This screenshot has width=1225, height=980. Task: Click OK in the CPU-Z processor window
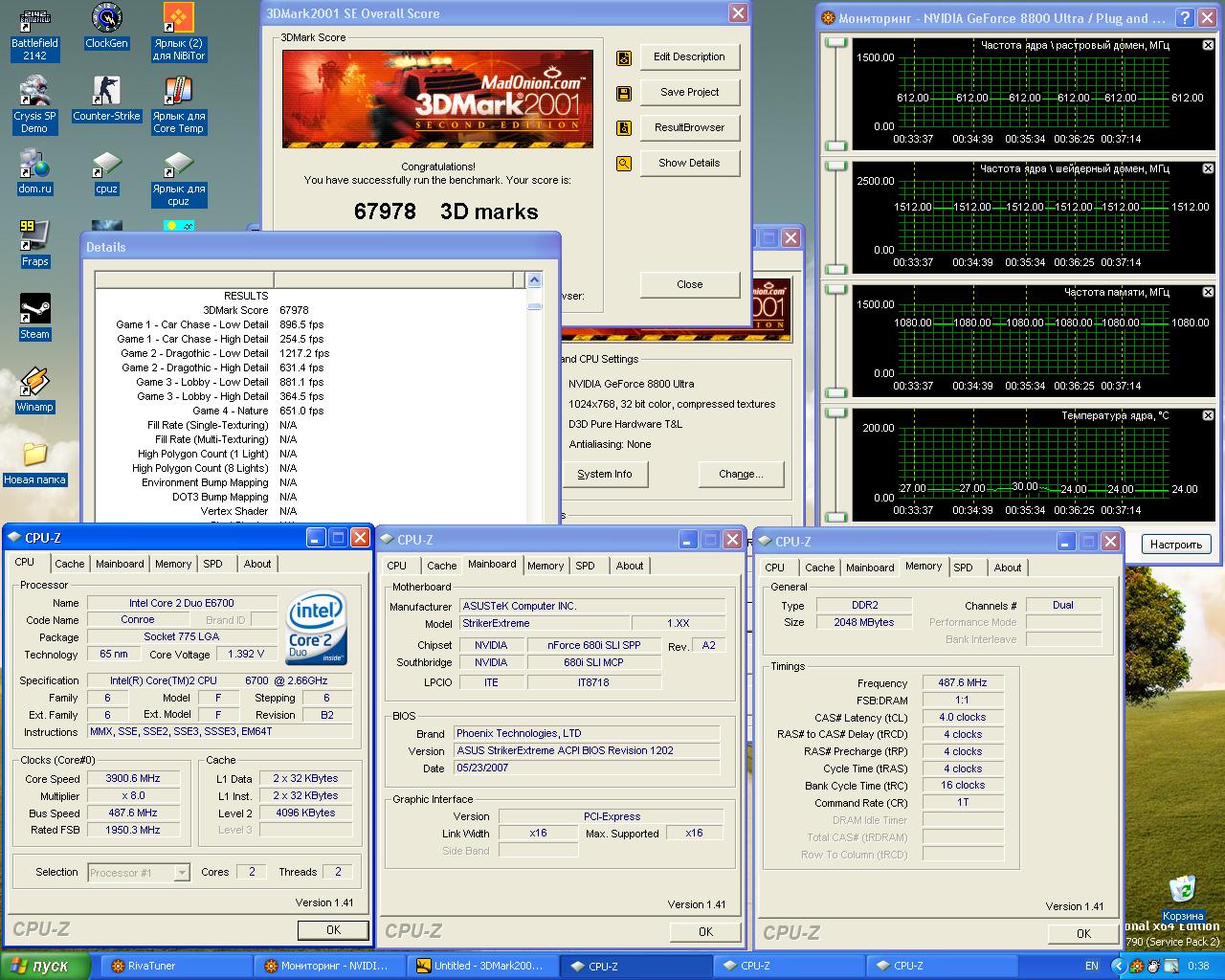[x=333, y=929]
